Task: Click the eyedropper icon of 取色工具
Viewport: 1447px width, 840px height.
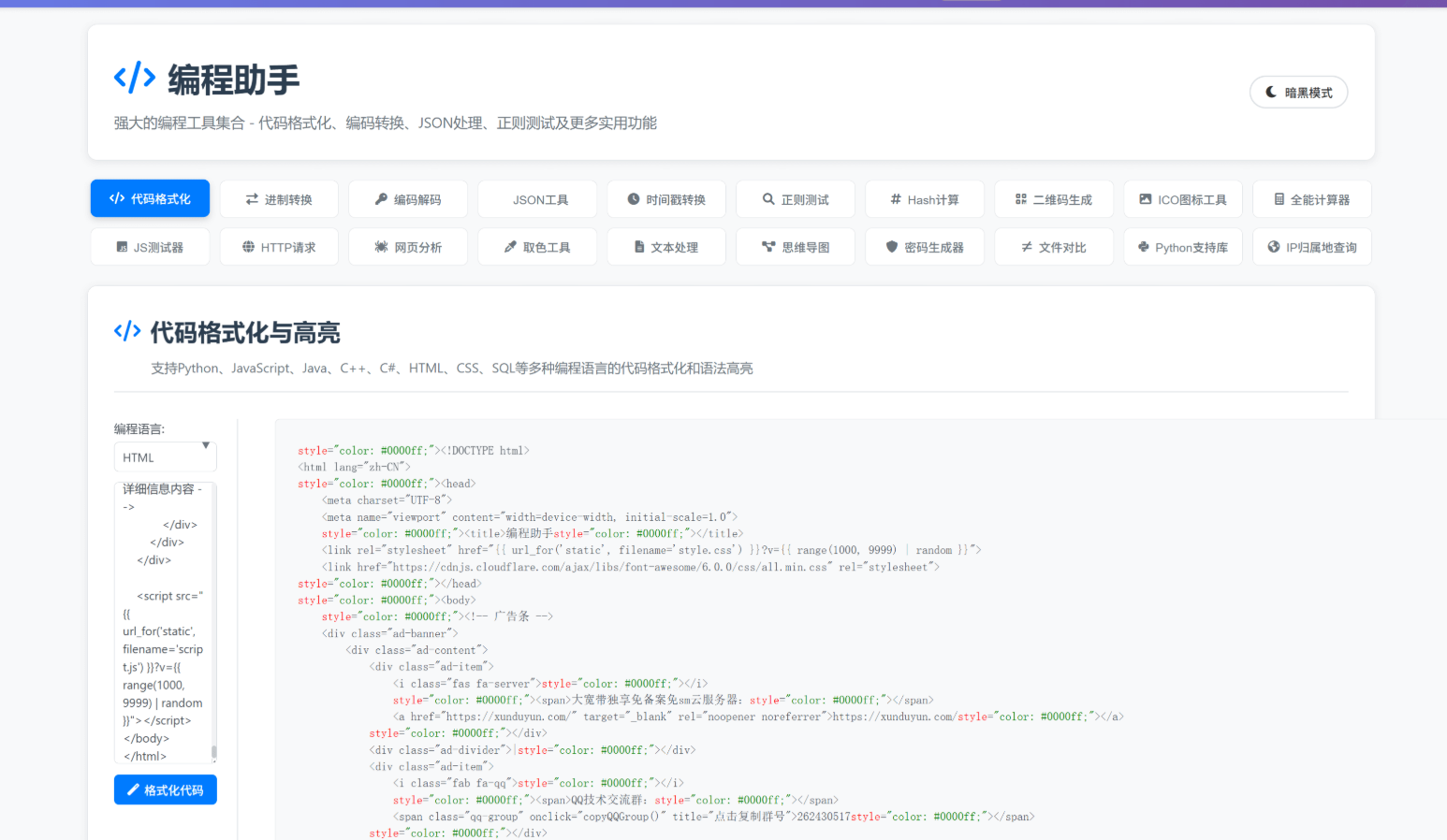Action: 510,247
